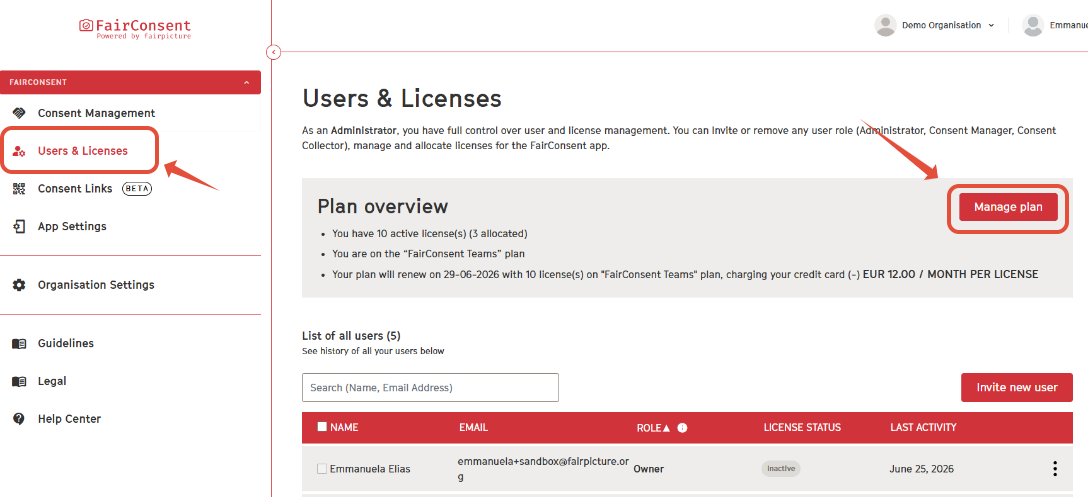The height and width of the screenshot is (497, 1088).
Task: Click the List of all users (5) heading
Action: pos(351,336)
